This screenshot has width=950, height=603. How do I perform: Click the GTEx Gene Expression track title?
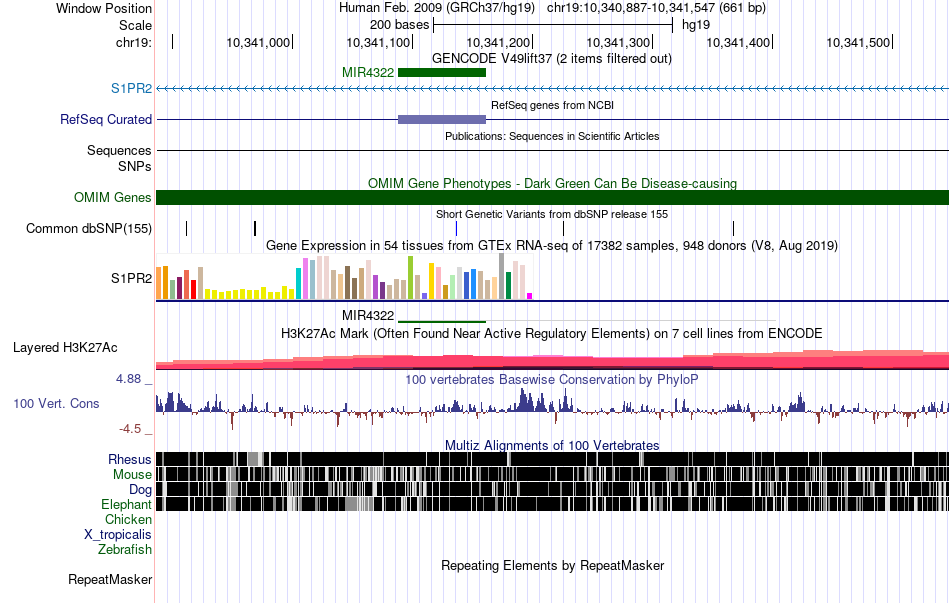tap(552, 245)
